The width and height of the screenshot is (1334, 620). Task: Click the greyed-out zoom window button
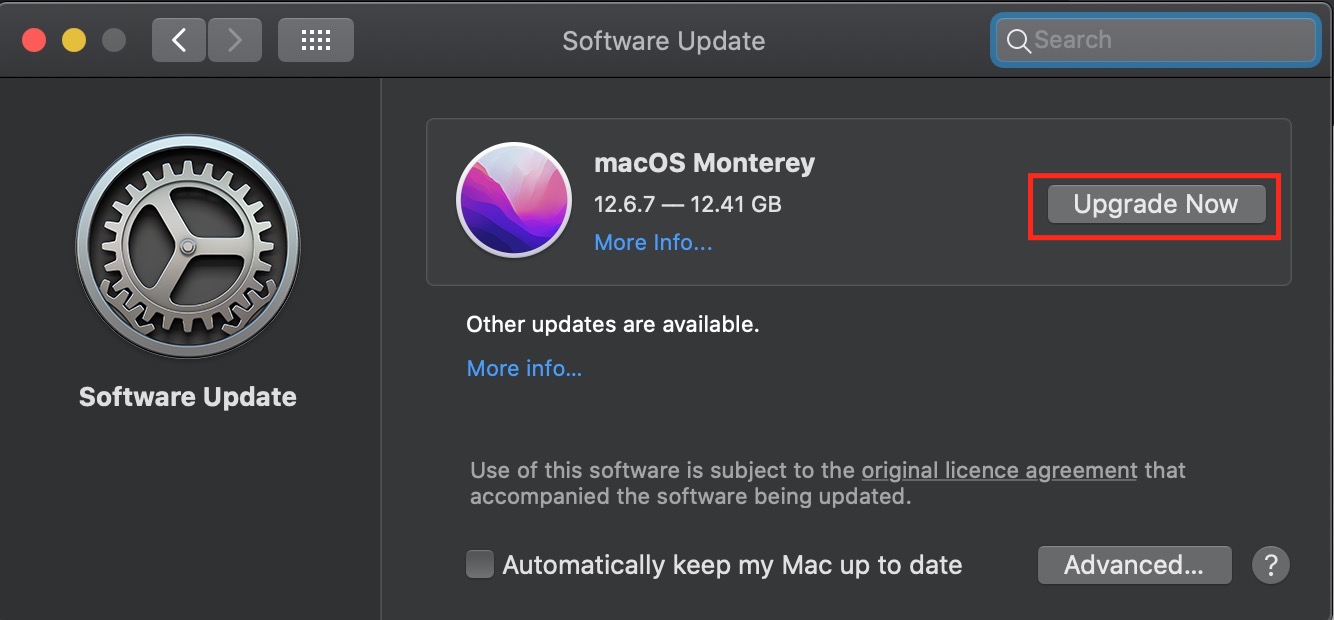point(114,40)
